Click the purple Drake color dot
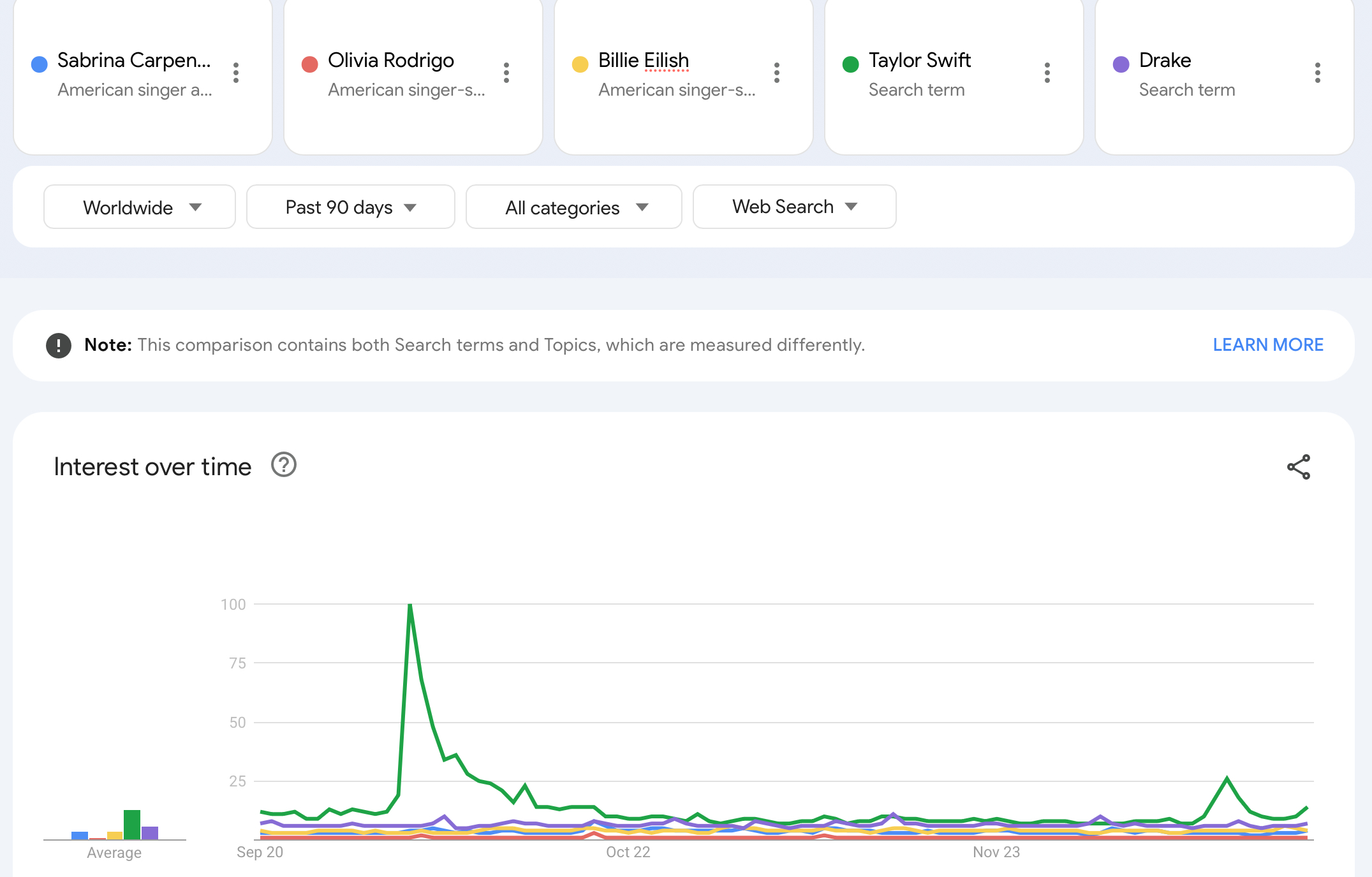The width and height of the screenshot is (1372, 877). coord(1121,64)
